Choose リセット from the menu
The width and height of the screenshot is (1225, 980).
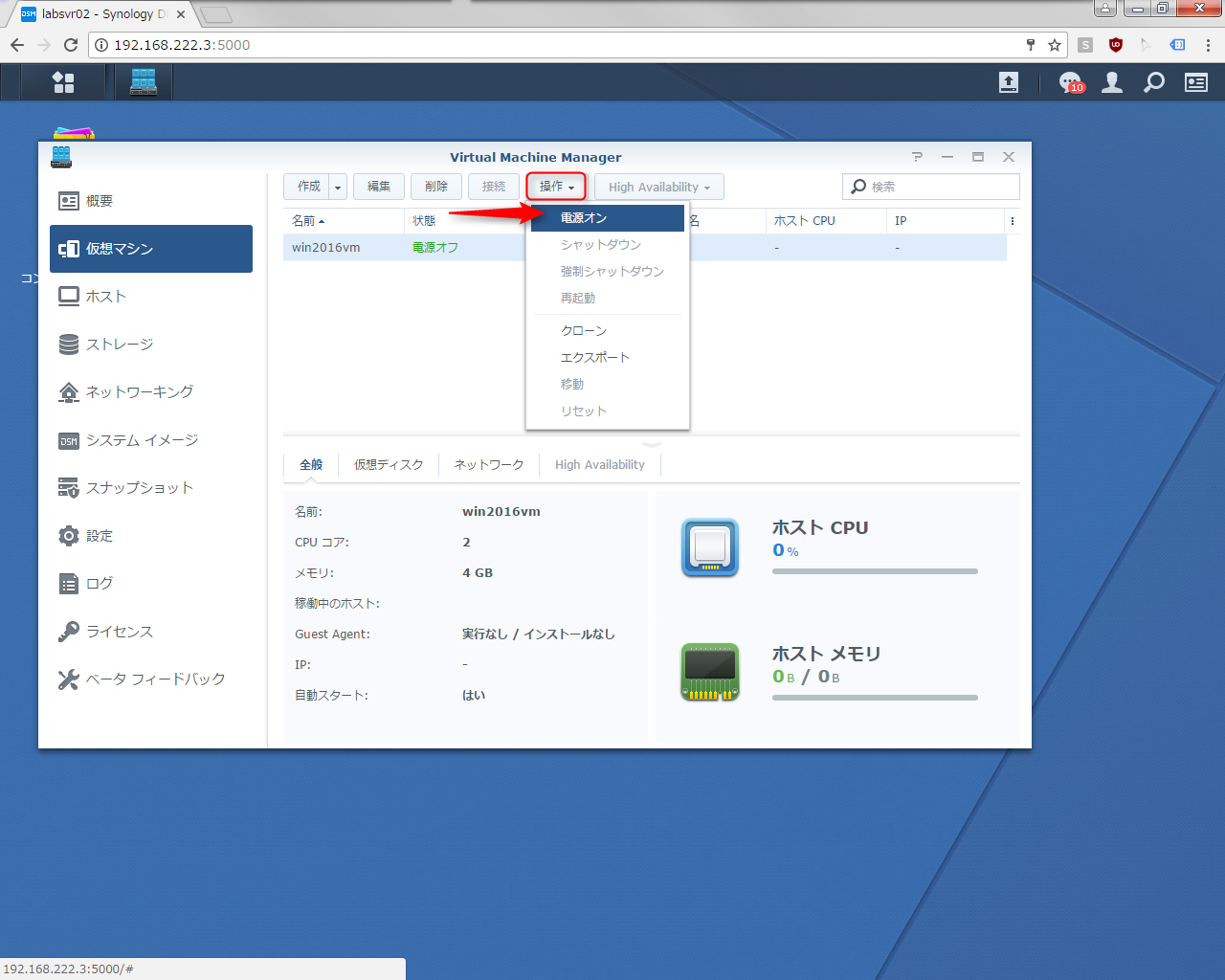coord(607,412)
